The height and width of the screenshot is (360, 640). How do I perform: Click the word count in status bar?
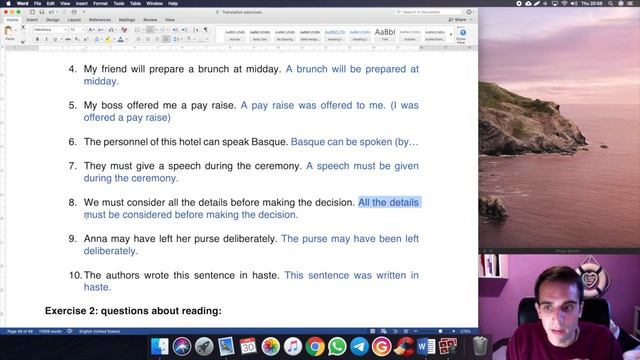pos(50,331)
